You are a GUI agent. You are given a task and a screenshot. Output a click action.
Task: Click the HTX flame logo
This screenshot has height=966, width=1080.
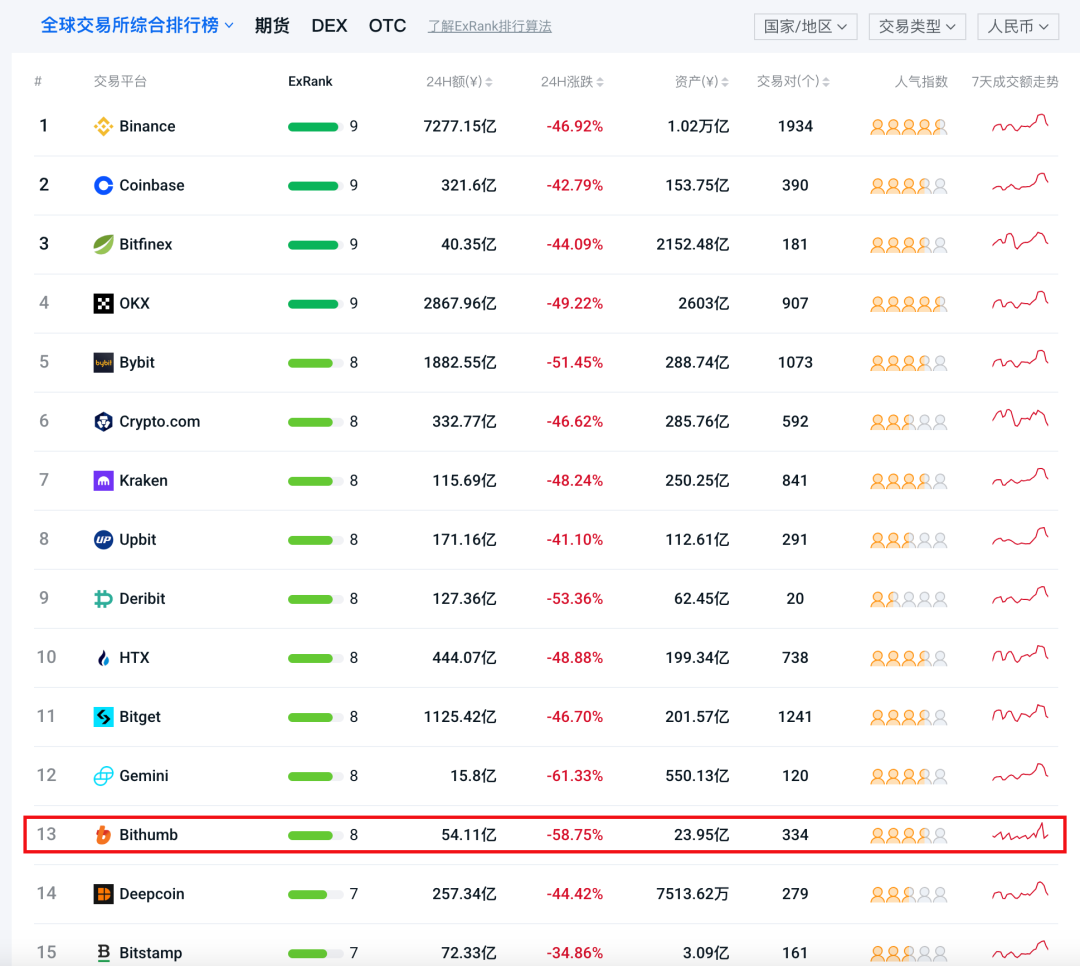(103, 658)
